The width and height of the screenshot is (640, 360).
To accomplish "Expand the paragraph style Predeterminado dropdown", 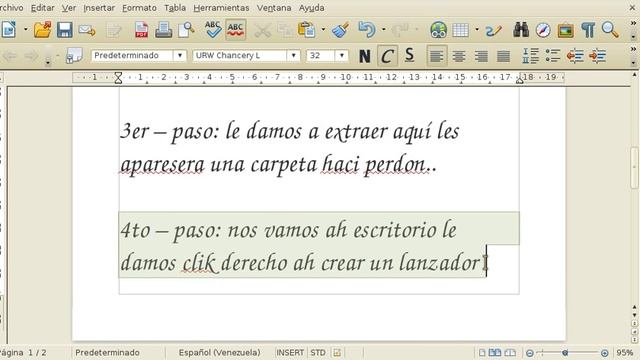I will click(x=180, y=56).
